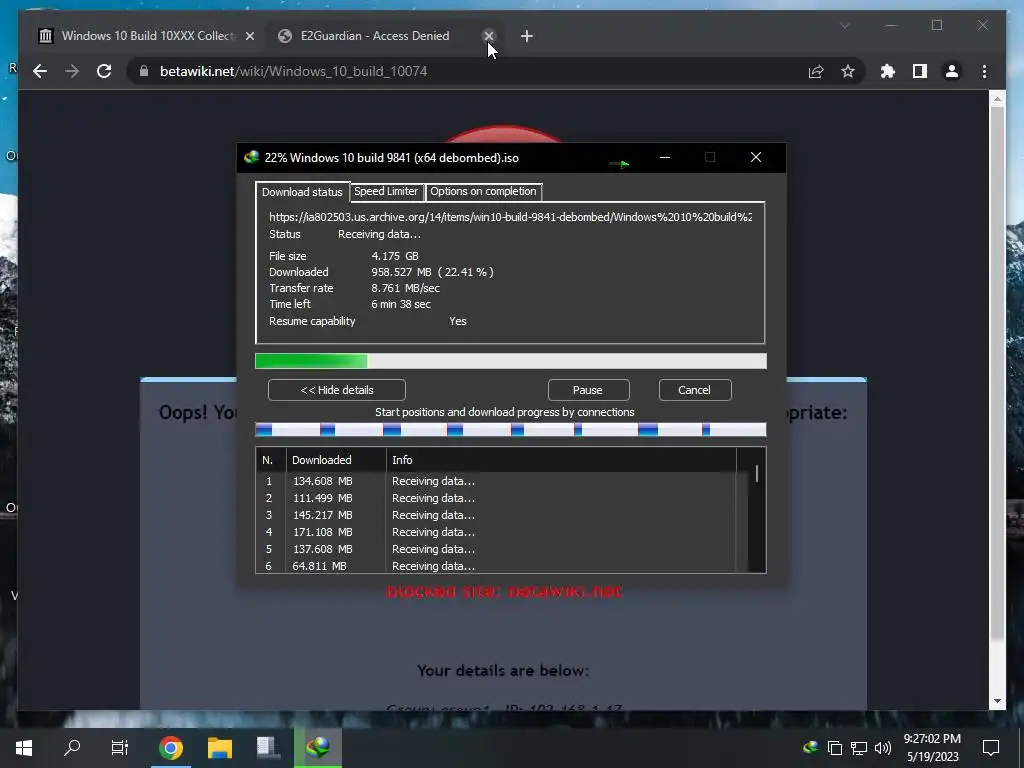Cancel the ISO download
Screen dimensions: 1024x768
pos(694,390)
